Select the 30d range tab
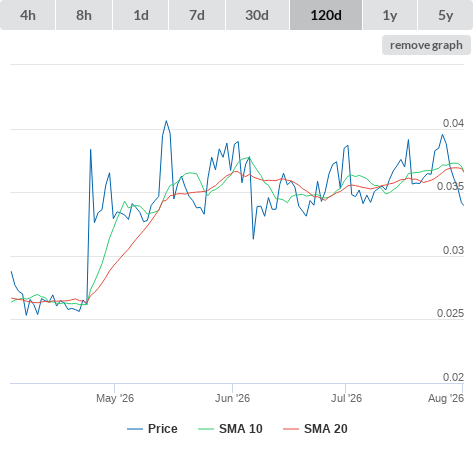The image size is (474, 455). pos(257,15)
